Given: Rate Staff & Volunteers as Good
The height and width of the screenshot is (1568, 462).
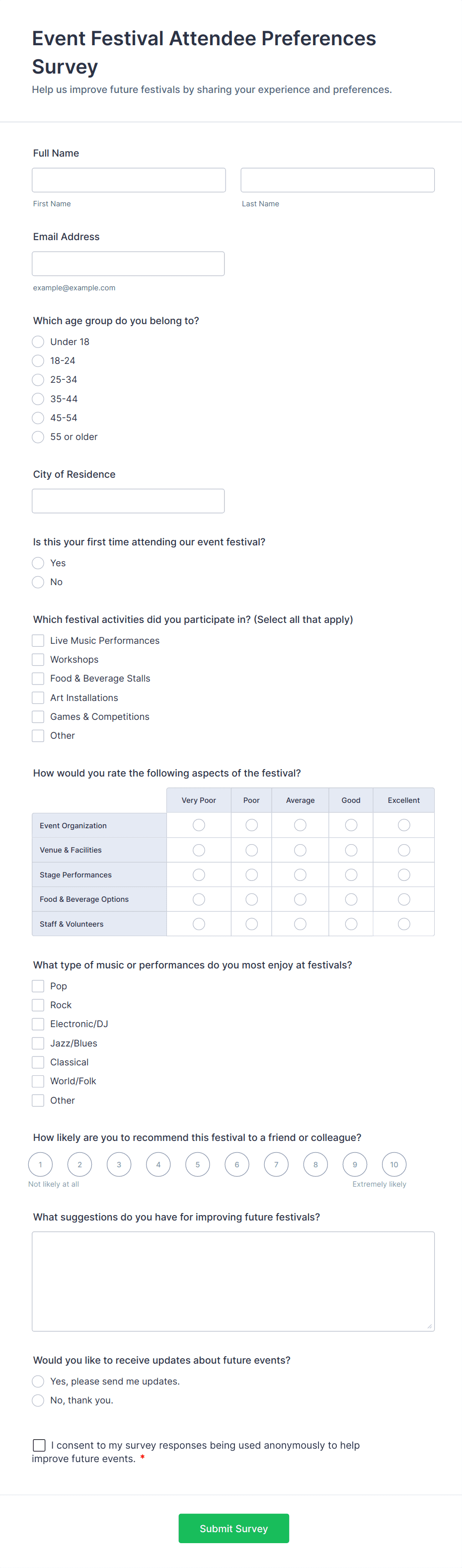Looking at the screenshot, I should [351, 923].
